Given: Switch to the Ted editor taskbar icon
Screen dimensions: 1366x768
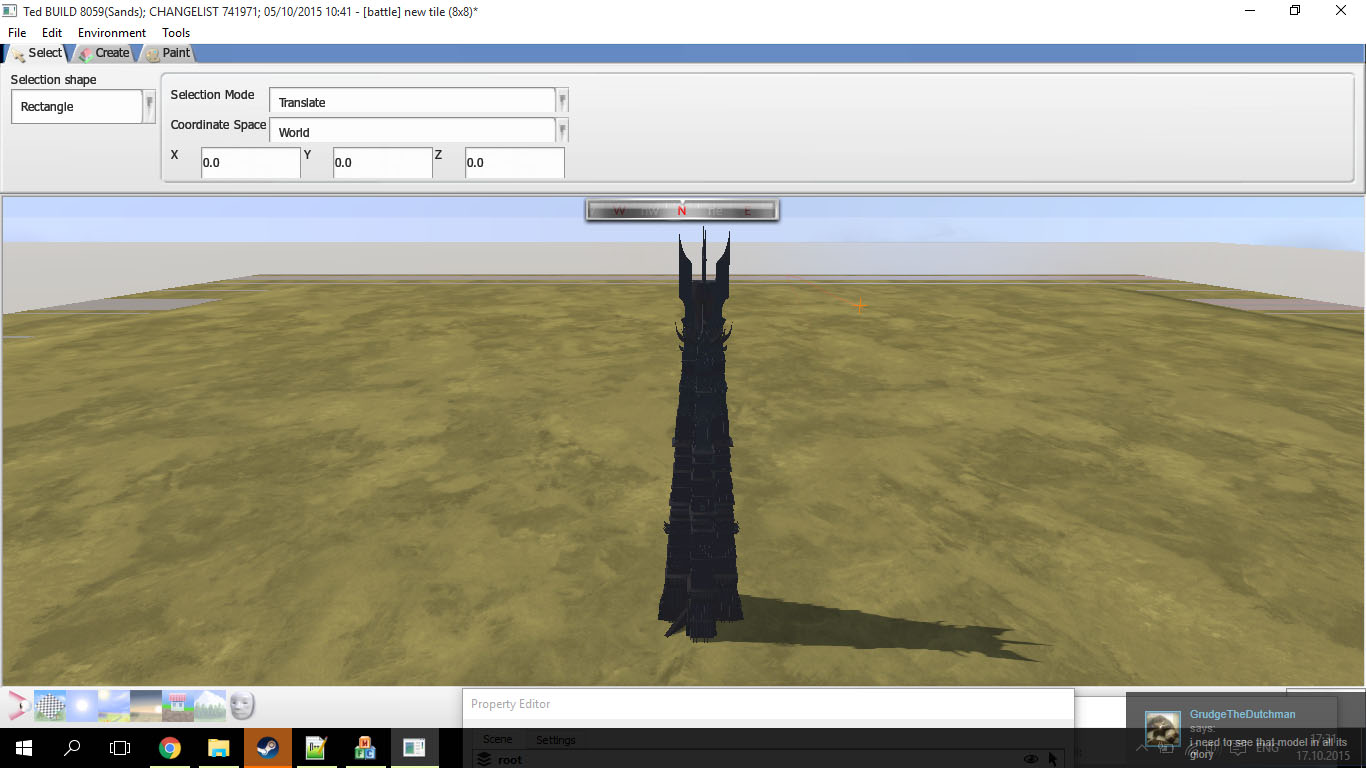Looking at the screenshot, I should pyautogui.click(x=414, y=747).
